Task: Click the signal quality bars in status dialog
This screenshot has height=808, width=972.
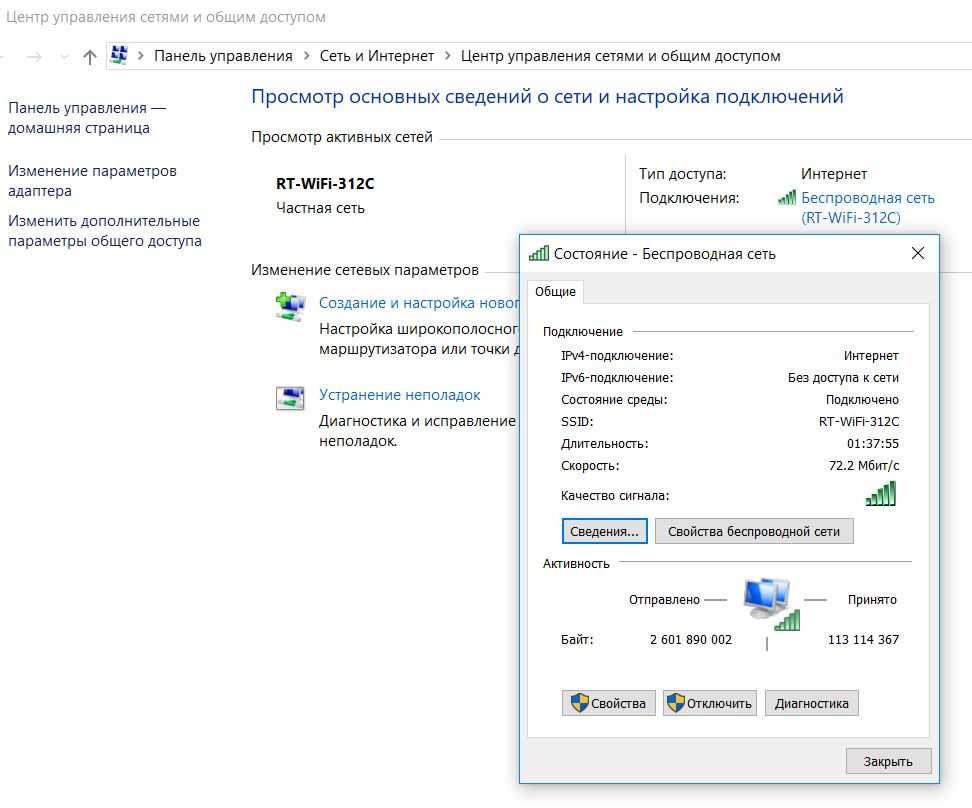Action: (880, 494)
